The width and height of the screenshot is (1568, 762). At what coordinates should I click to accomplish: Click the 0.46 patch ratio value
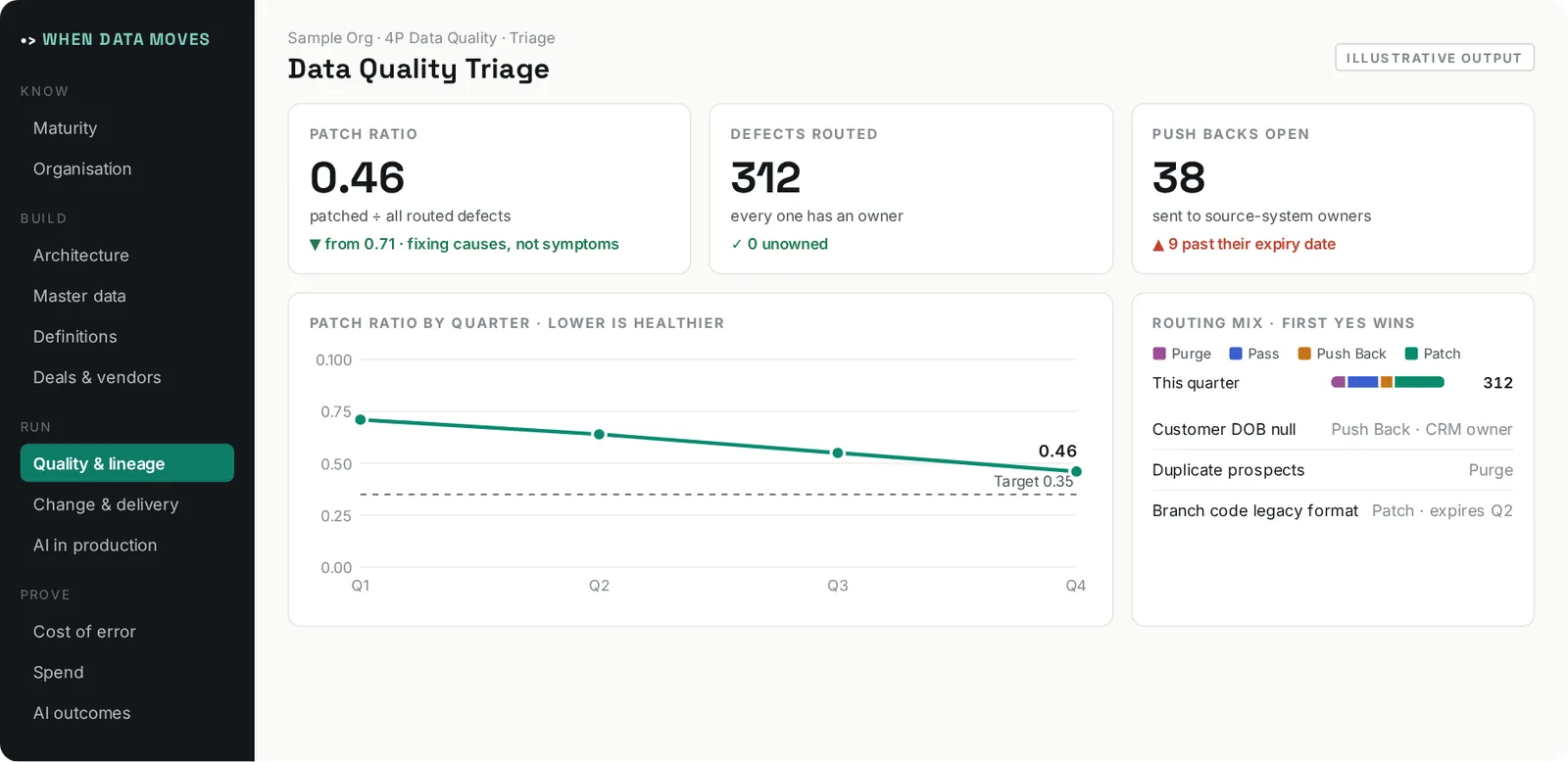pyautogui.click(x=357, y=178)
